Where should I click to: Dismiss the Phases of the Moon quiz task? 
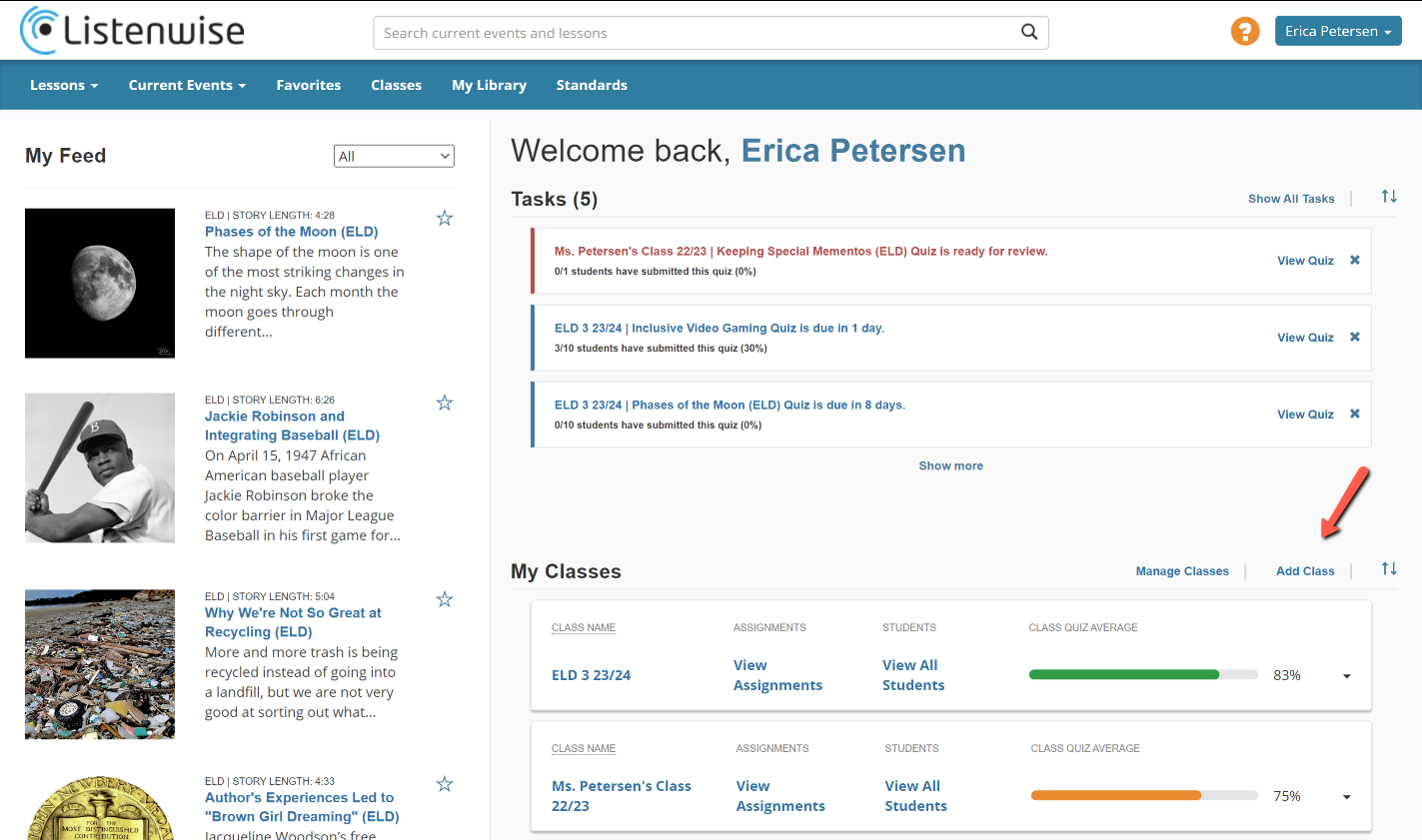tap(1355, 414)
